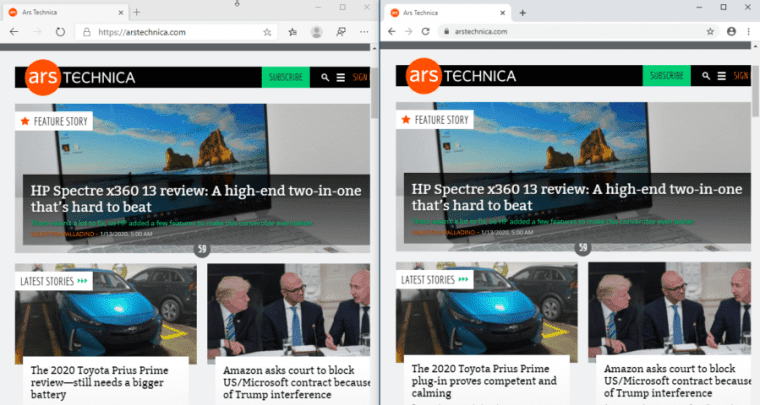Open a new tab in the Chrome window

[522, 13]
